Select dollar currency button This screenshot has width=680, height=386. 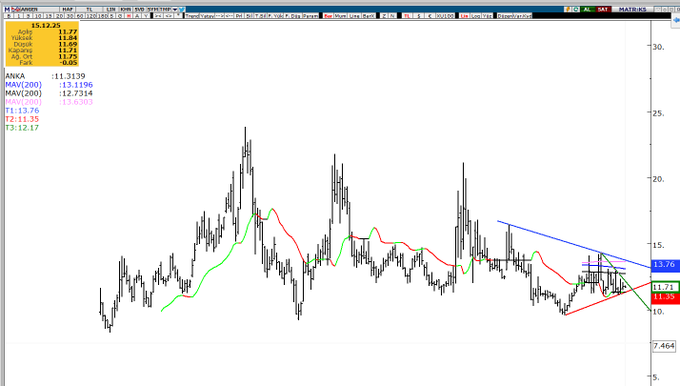419,16
